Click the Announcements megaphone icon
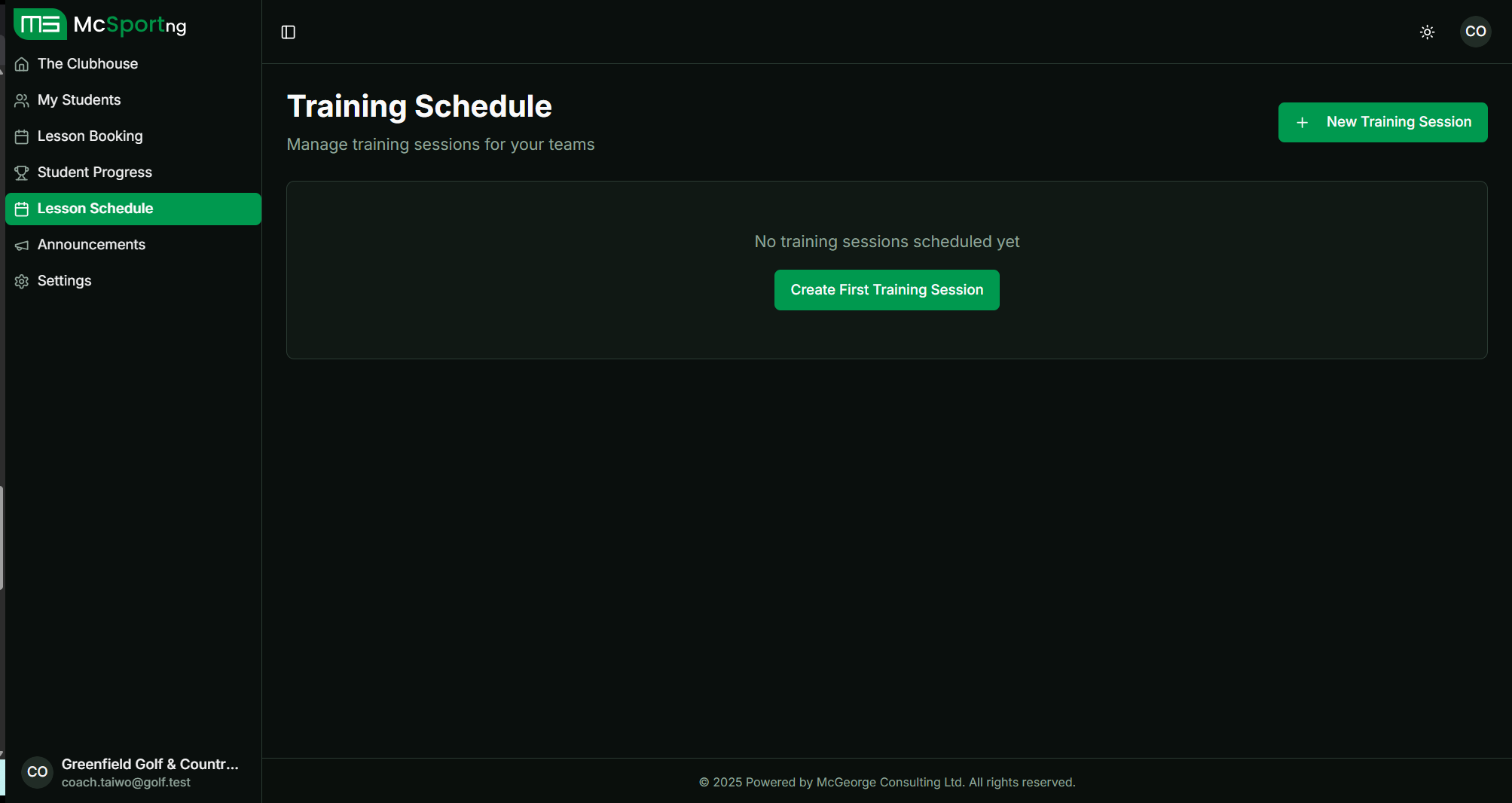This screenshot has height=803, width=1512. (21, 245)
